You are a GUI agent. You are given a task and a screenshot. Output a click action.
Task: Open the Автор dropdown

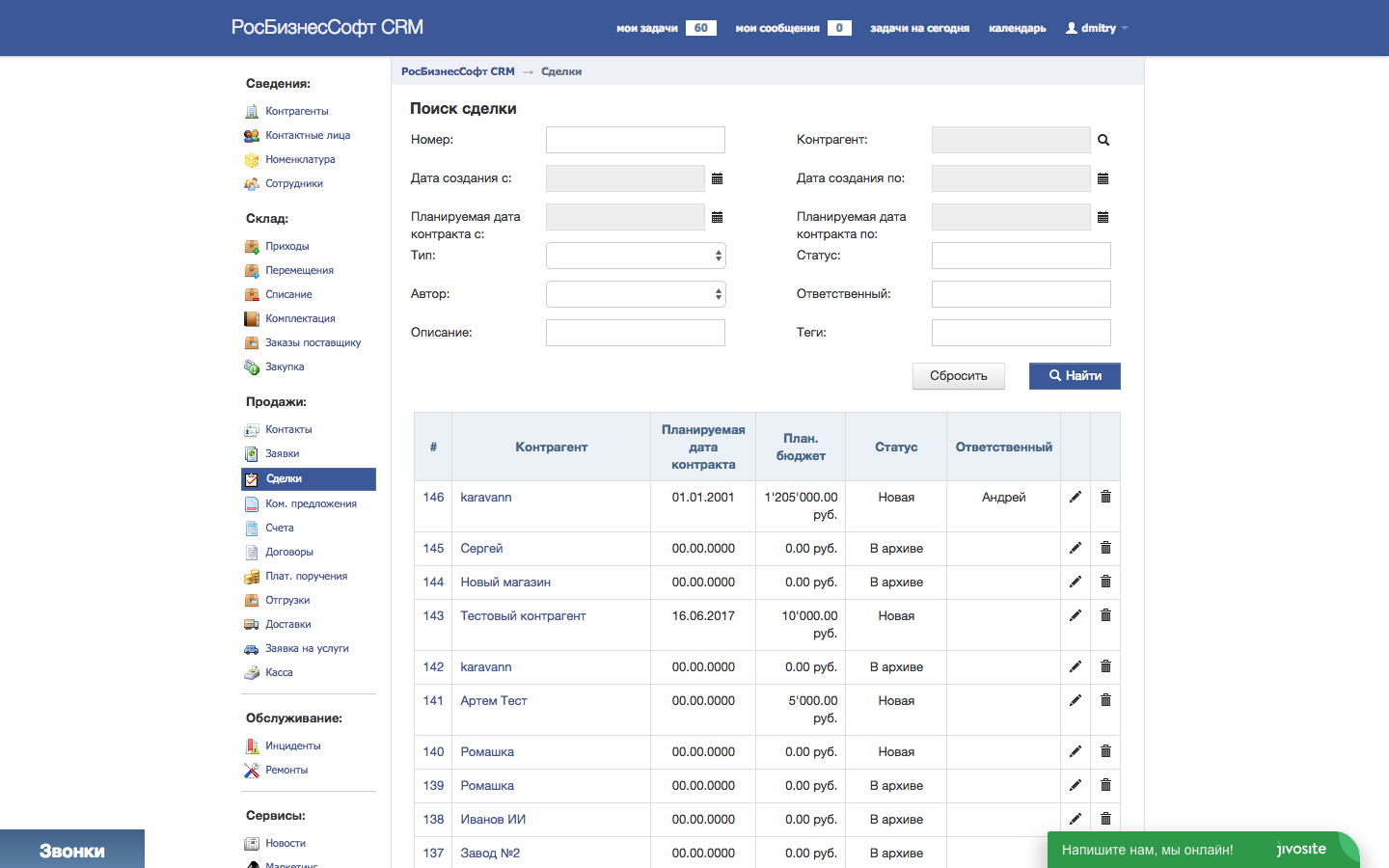coord(635,294)
